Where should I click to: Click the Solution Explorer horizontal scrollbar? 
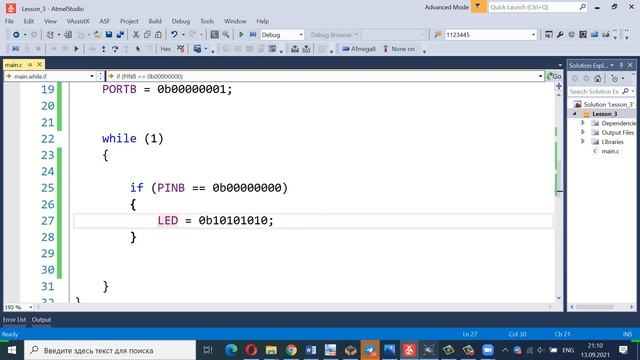(601, 307)
